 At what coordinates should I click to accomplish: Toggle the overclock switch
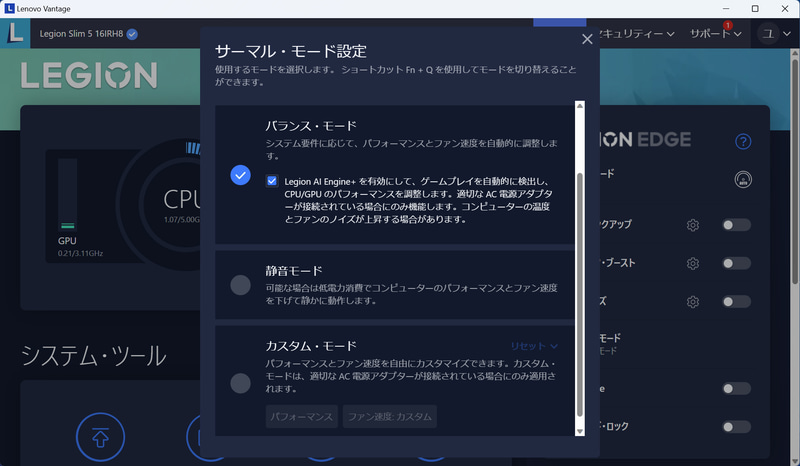pos(736,225)
